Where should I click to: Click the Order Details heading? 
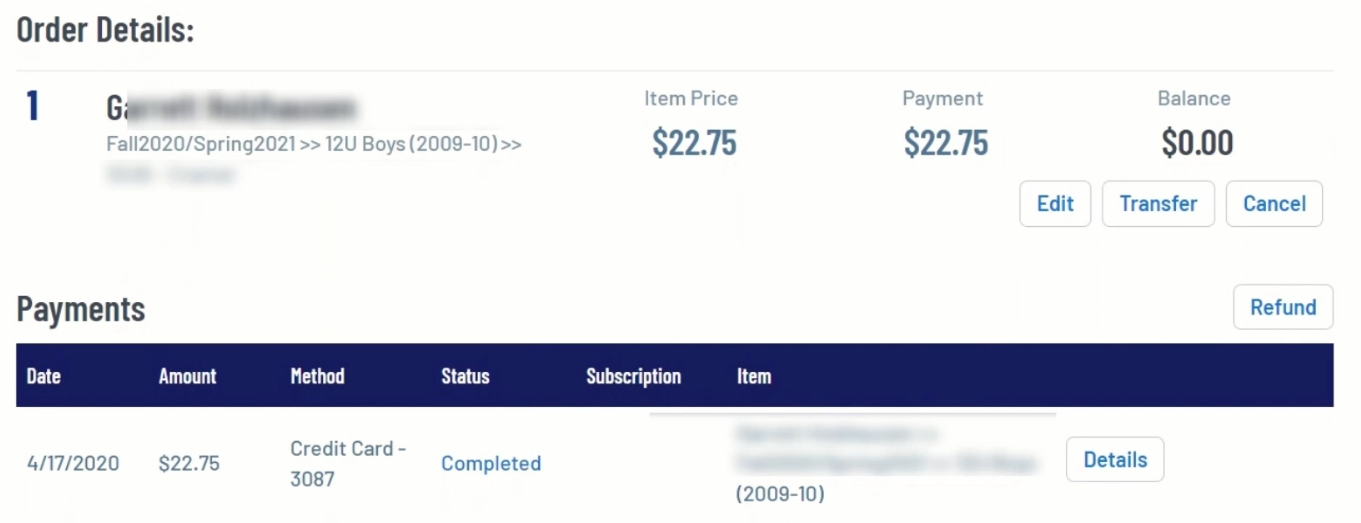point(105,30)
